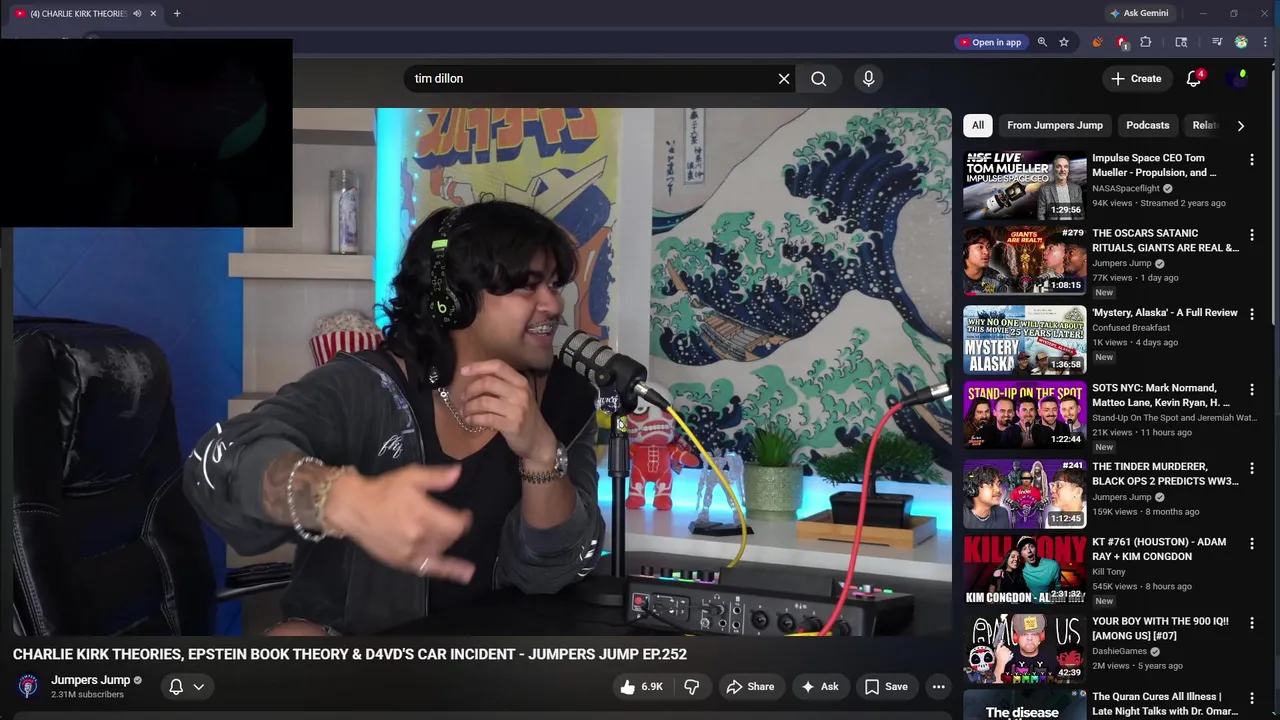The width and height of the screenshot is (1280, 720).
Task: Open options for SOTS NYC video
Action: pos(1251,389)
